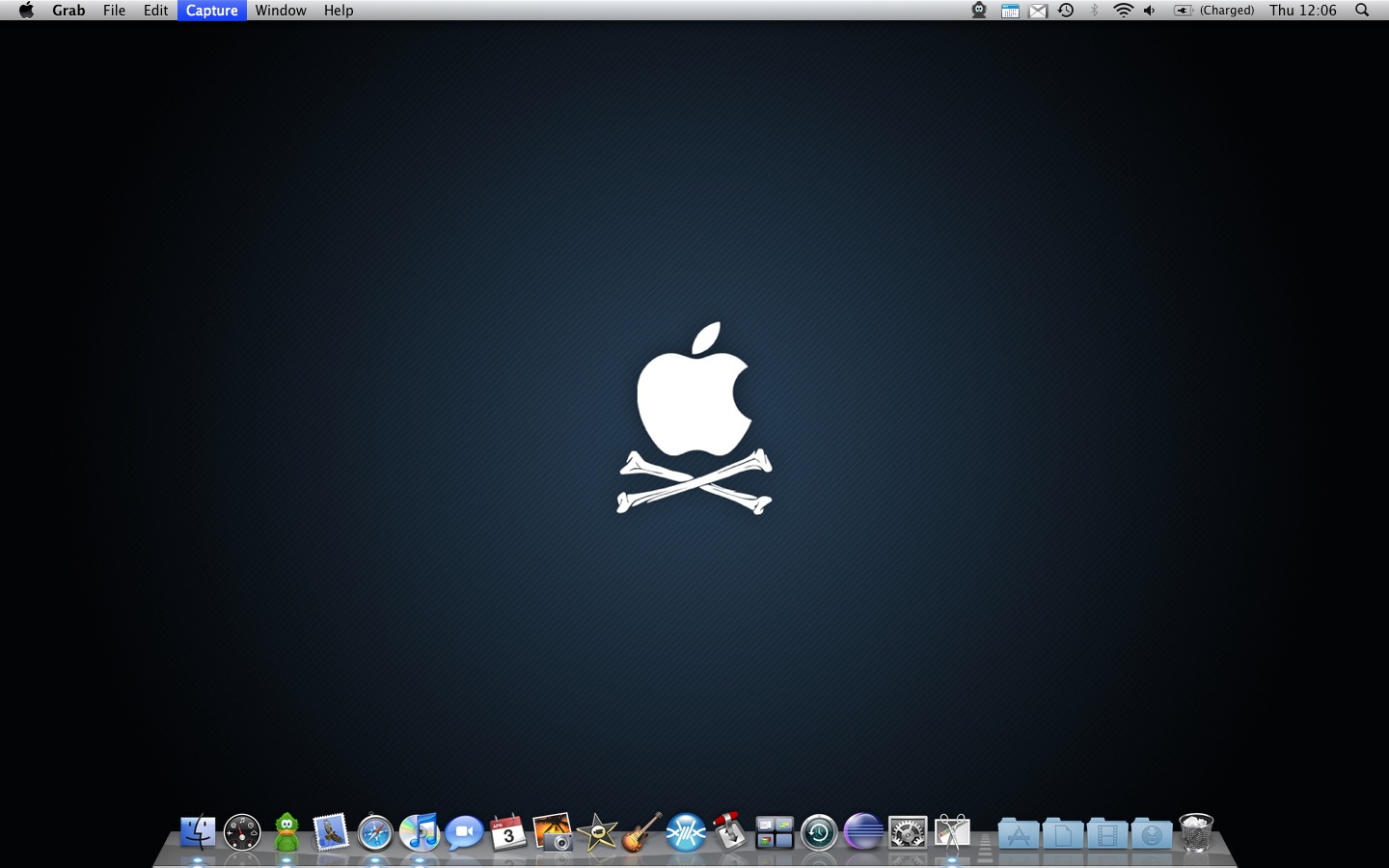Open the Grab application menu

(x=68, y=11)
